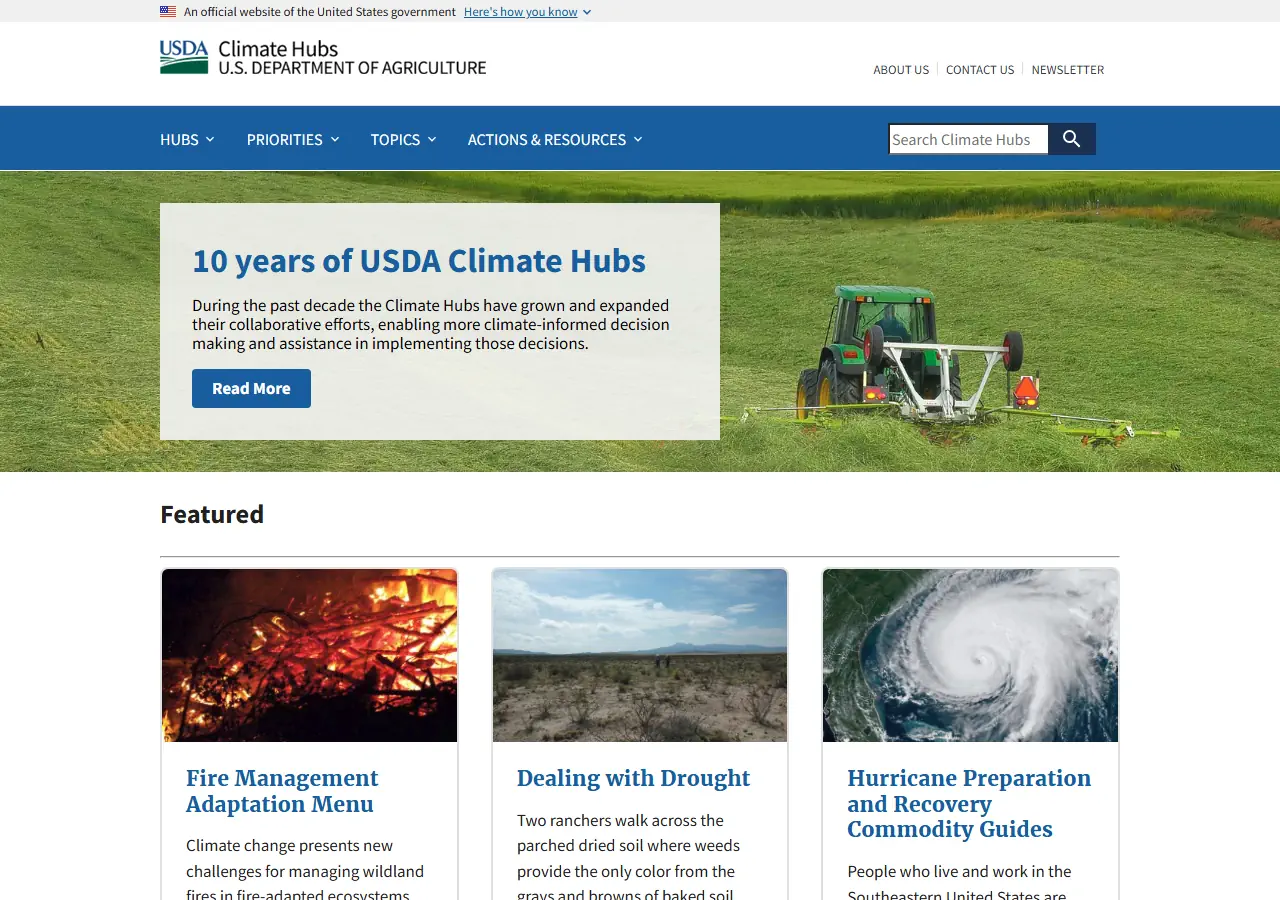Click the search magnifying glass icon
Screen dimensions: 1280x900
click(1071, 139)
